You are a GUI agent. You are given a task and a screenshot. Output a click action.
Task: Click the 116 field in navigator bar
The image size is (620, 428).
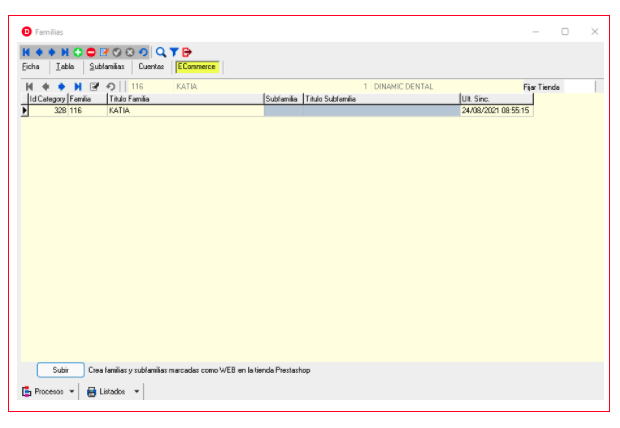151,87
